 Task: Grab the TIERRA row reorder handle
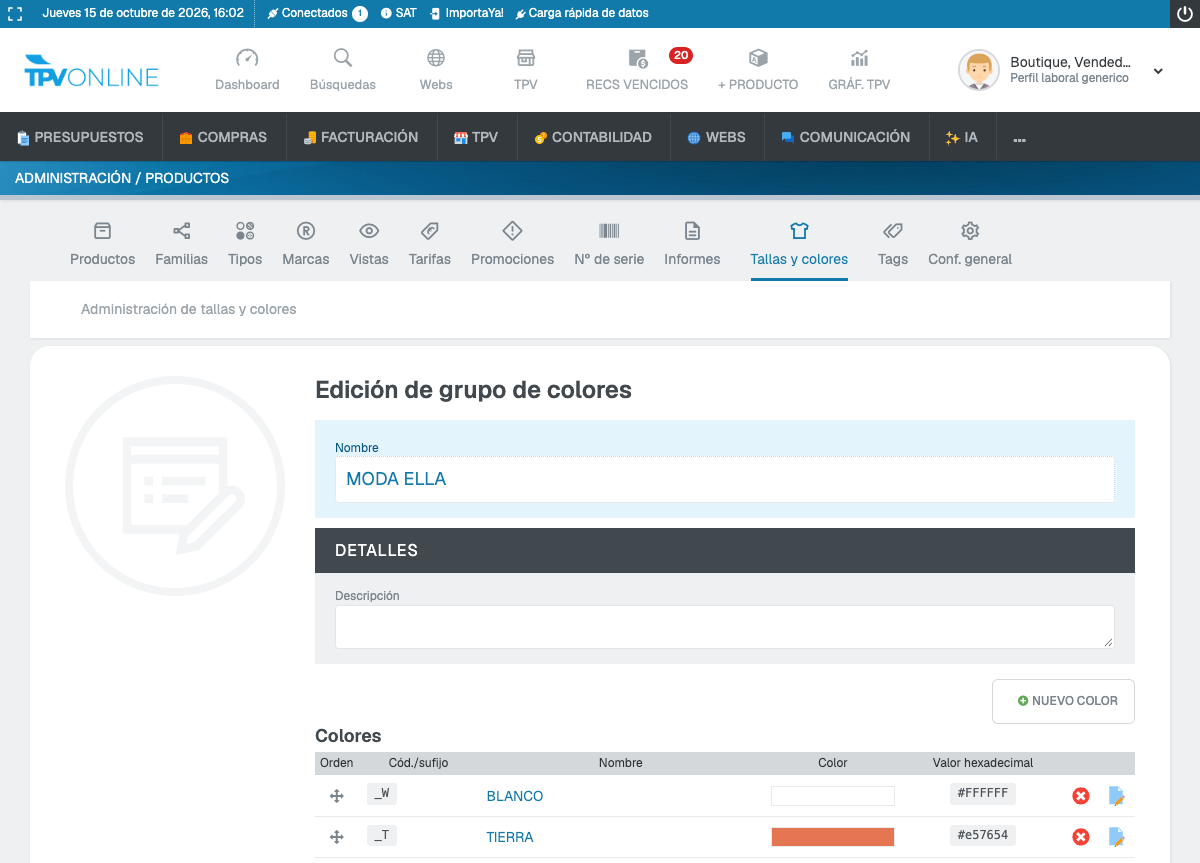(x=337, y=837)
